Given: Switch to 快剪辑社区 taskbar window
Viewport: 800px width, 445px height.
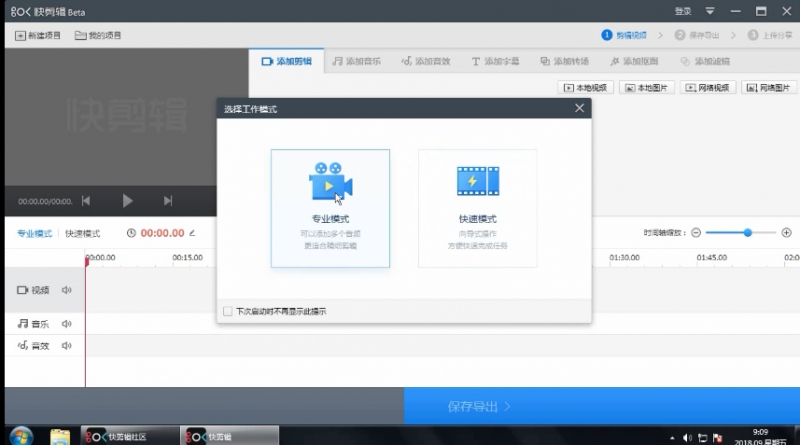Looking at the screenshot, I should (130, 437).
